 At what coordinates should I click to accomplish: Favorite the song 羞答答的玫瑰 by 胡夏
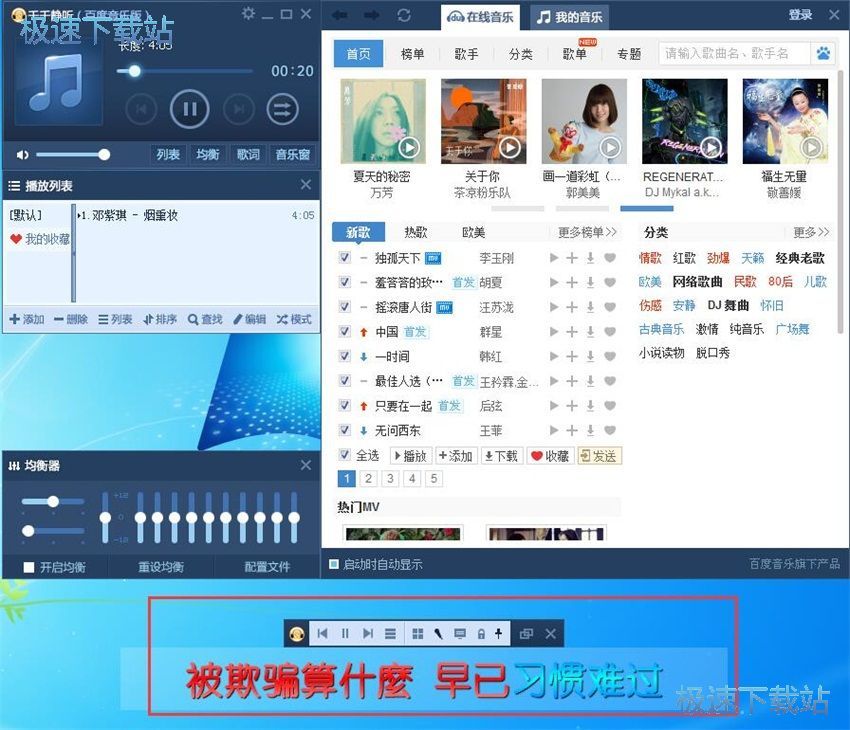(x=610, y=282)
